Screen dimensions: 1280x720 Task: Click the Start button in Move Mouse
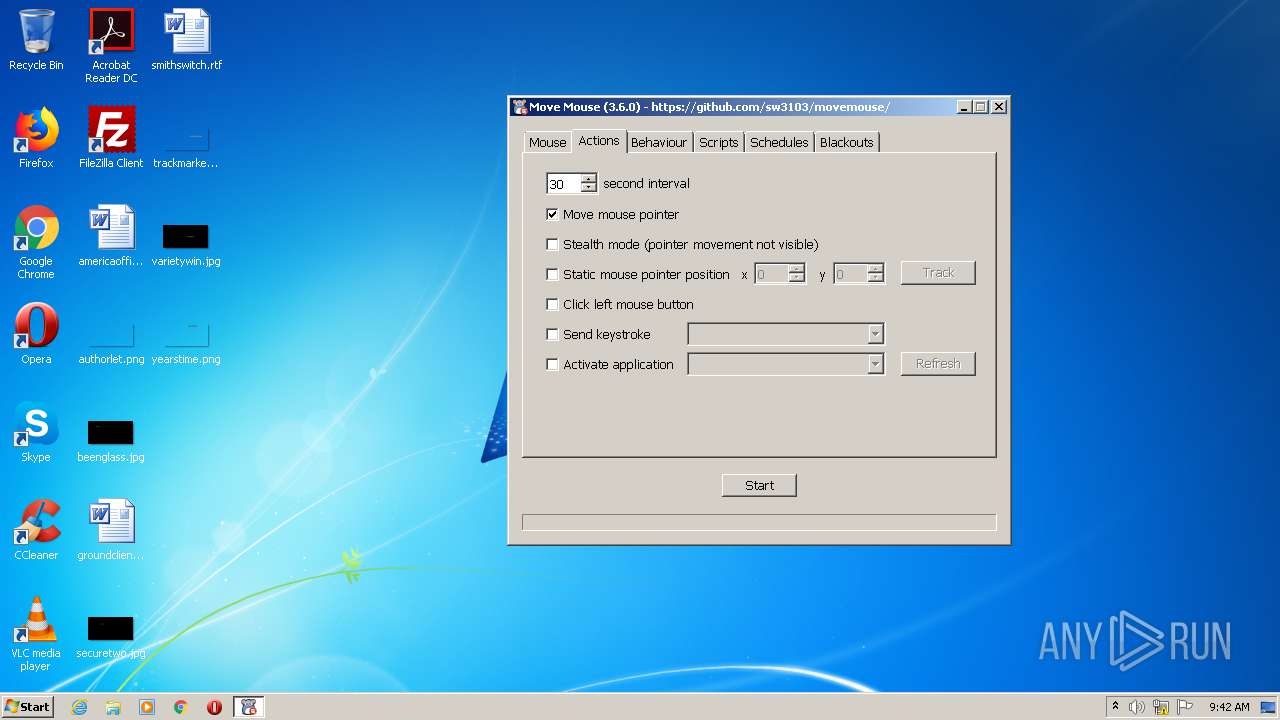[x=759, y=485]
